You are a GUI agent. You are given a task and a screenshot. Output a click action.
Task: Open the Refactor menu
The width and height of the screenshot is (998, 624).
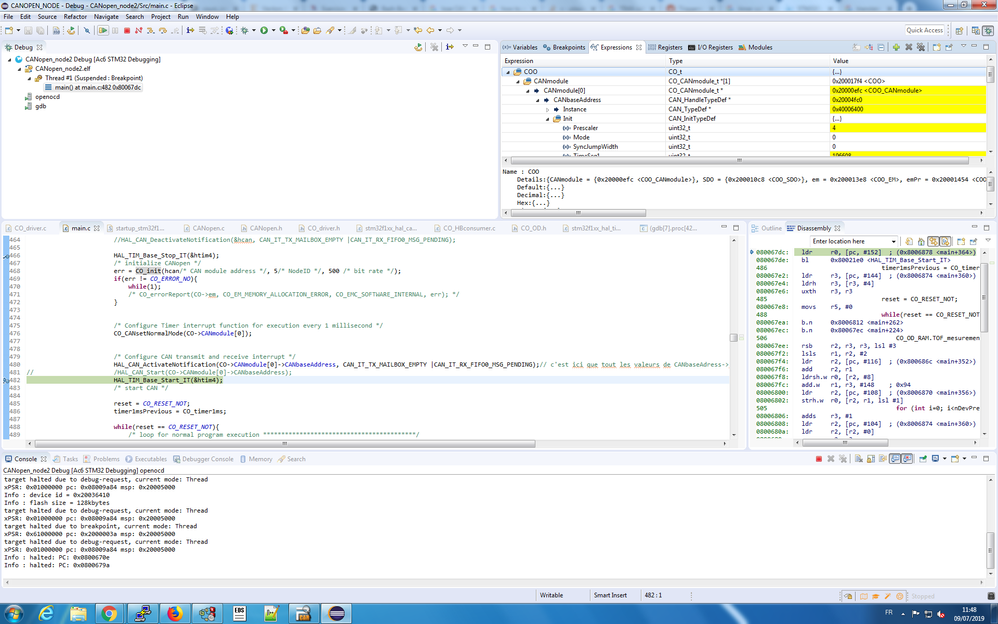pos(74,17)
